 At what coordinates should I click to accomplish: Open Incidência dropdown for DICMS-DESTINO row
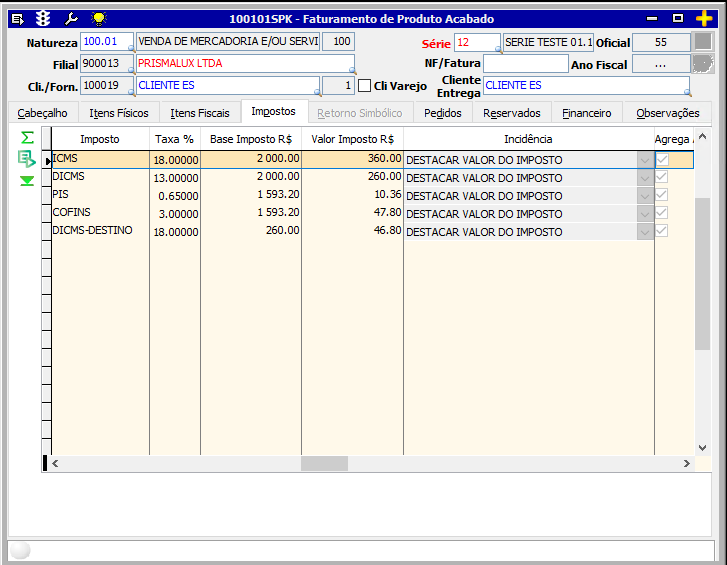645,232
